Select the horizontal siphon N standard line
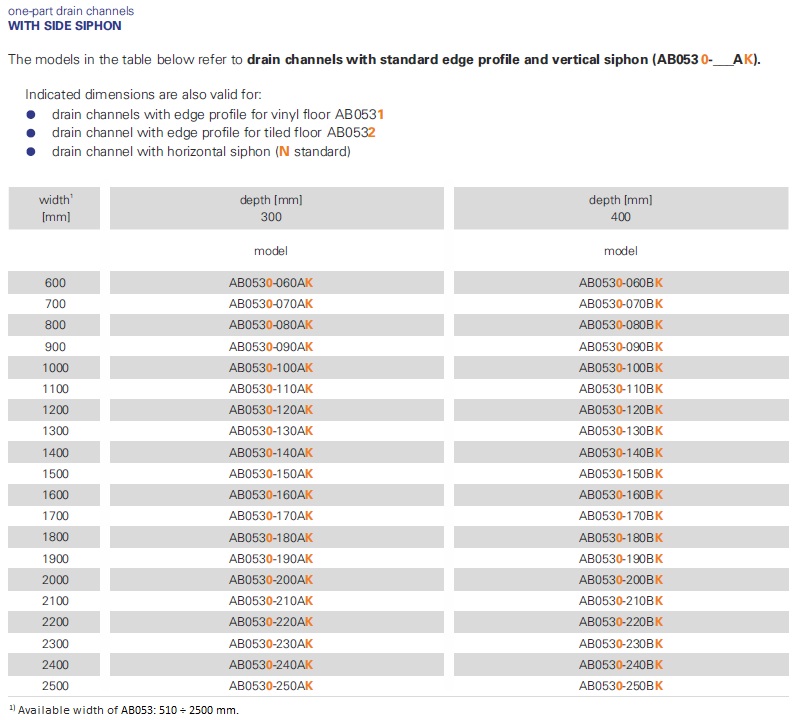 pyautogui.click(x=201, y=151)
